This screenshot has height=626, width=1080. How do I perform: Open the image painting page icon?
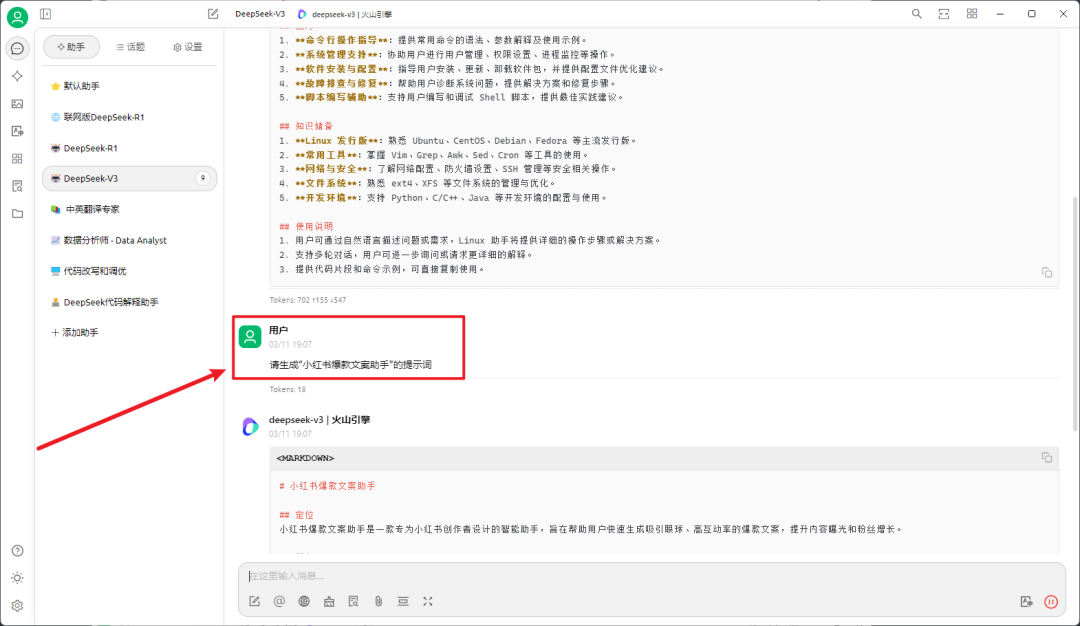coord(17,103)
